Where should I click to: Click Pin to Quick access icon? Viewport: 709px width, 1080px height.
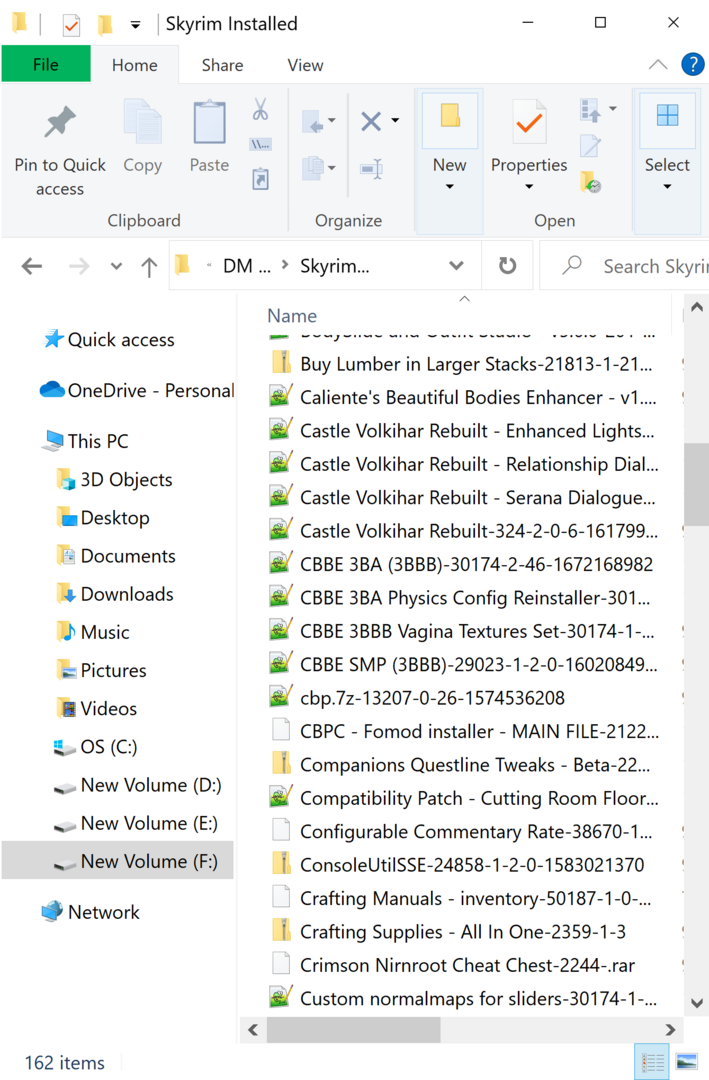[60, 124]
